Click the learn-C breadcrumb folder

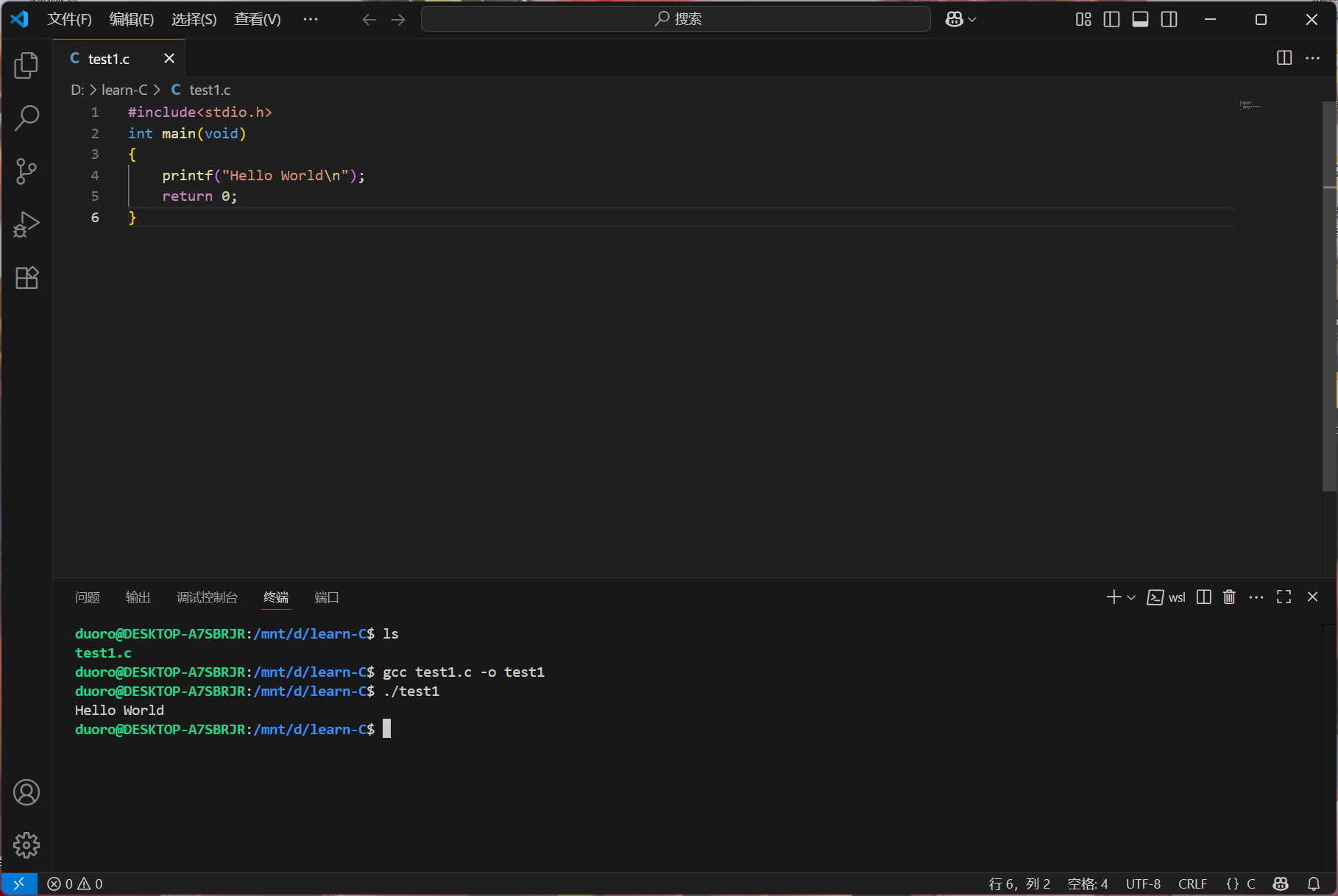click(x=124, y=90)
